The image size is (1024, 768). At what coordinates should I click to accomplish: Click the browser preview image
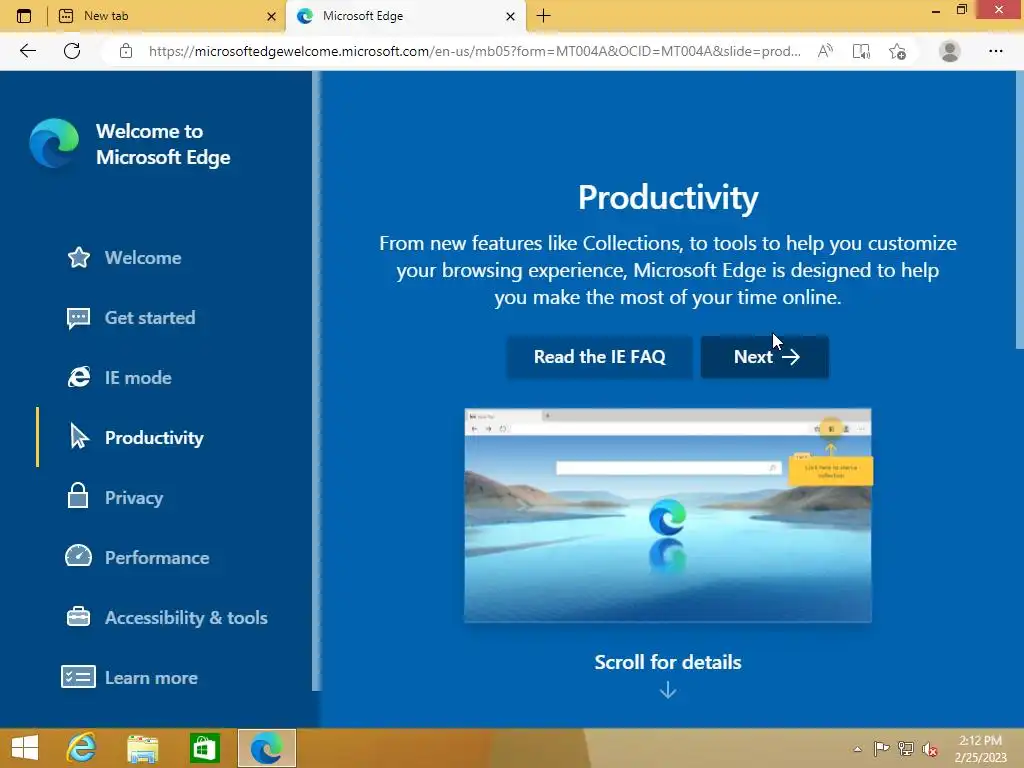coord(667,515)
